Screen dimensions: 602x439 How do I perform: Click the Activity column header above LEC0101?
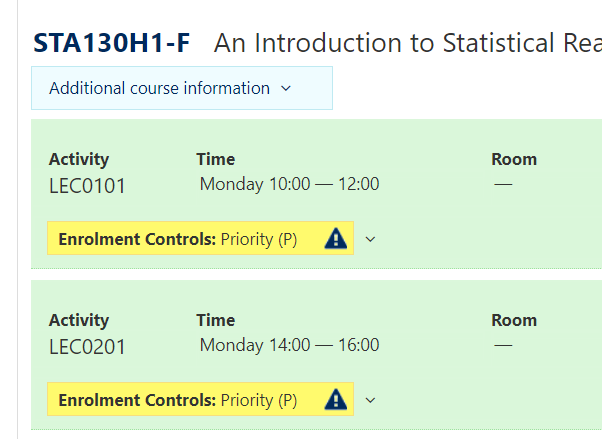coord(79,159)
